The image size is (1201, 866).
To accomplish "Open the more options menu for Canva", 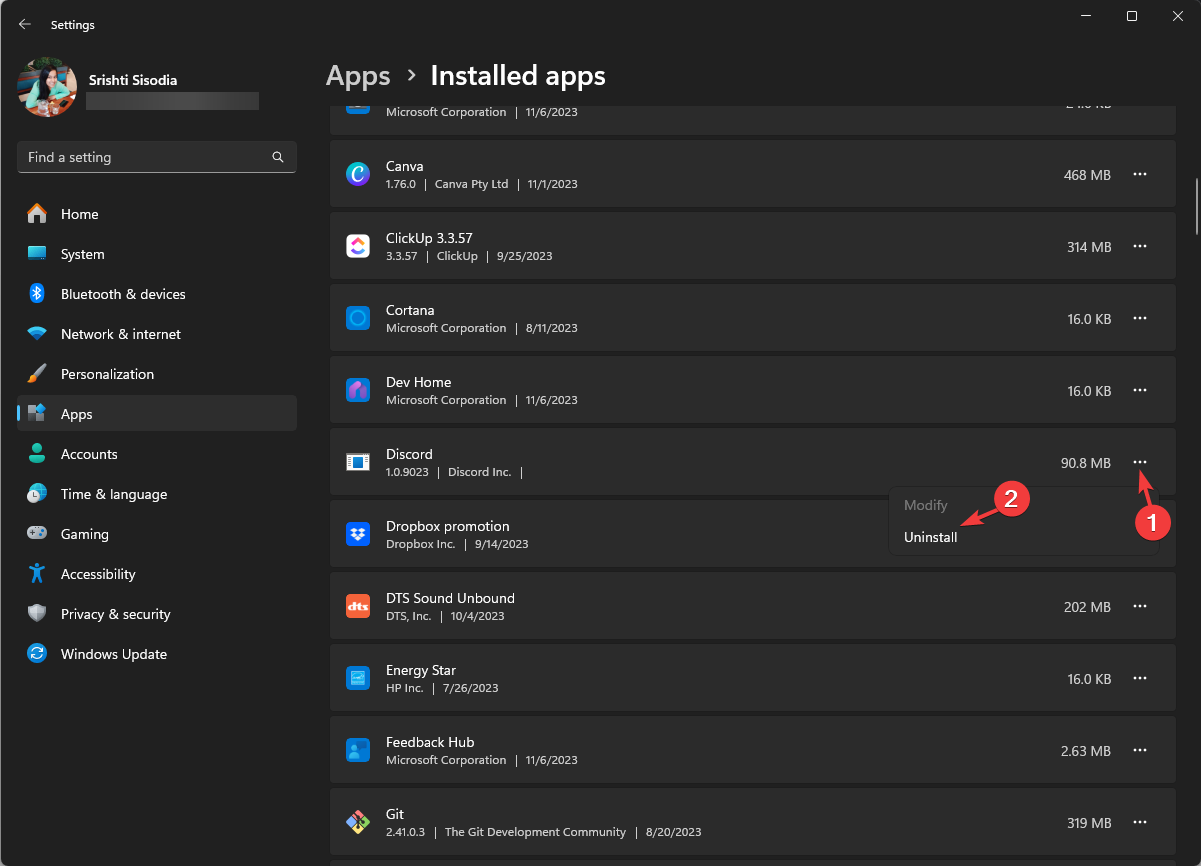I will (1140, 174).
